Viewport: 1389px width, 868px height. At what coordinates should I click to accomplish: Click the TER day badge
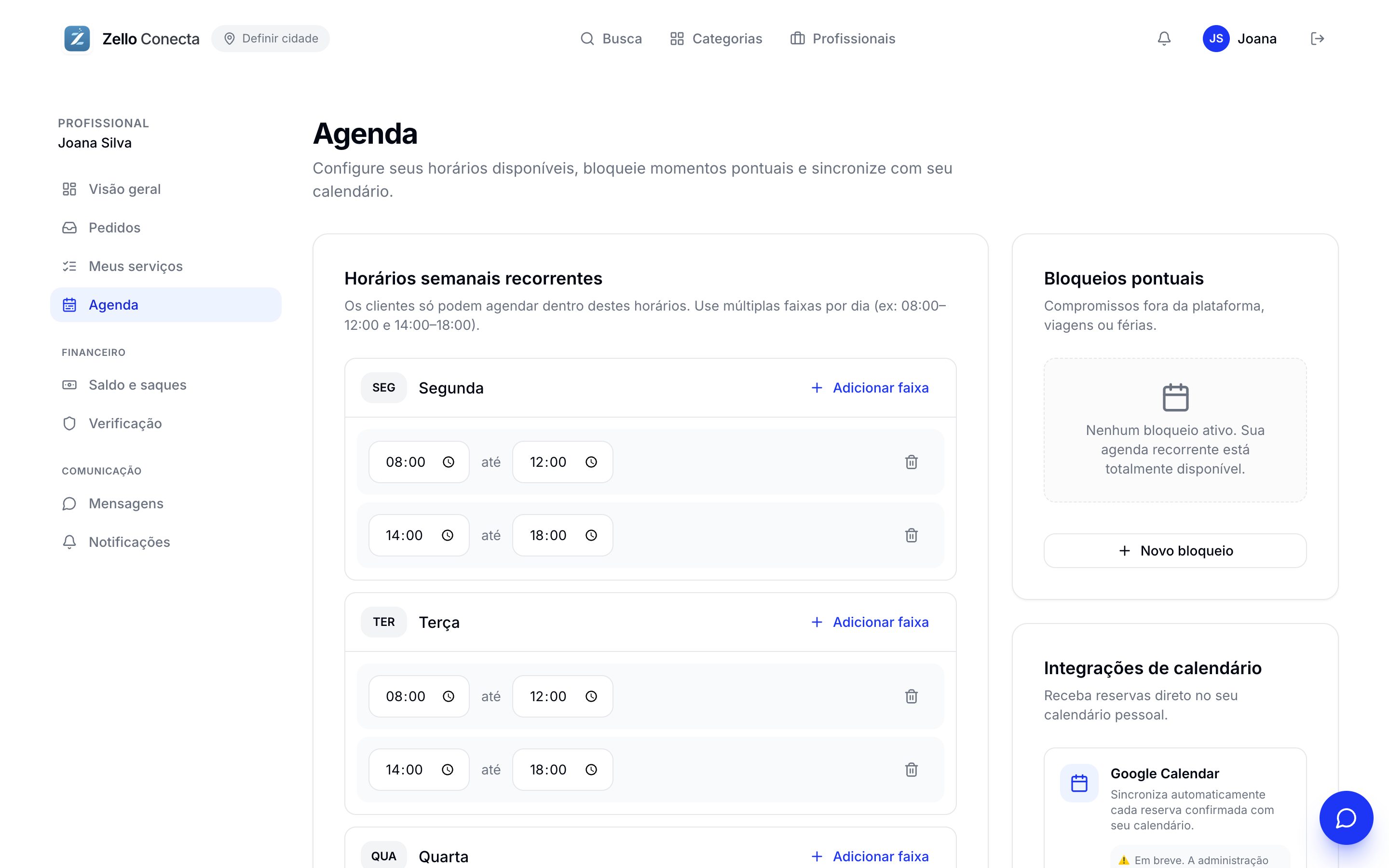383,622
